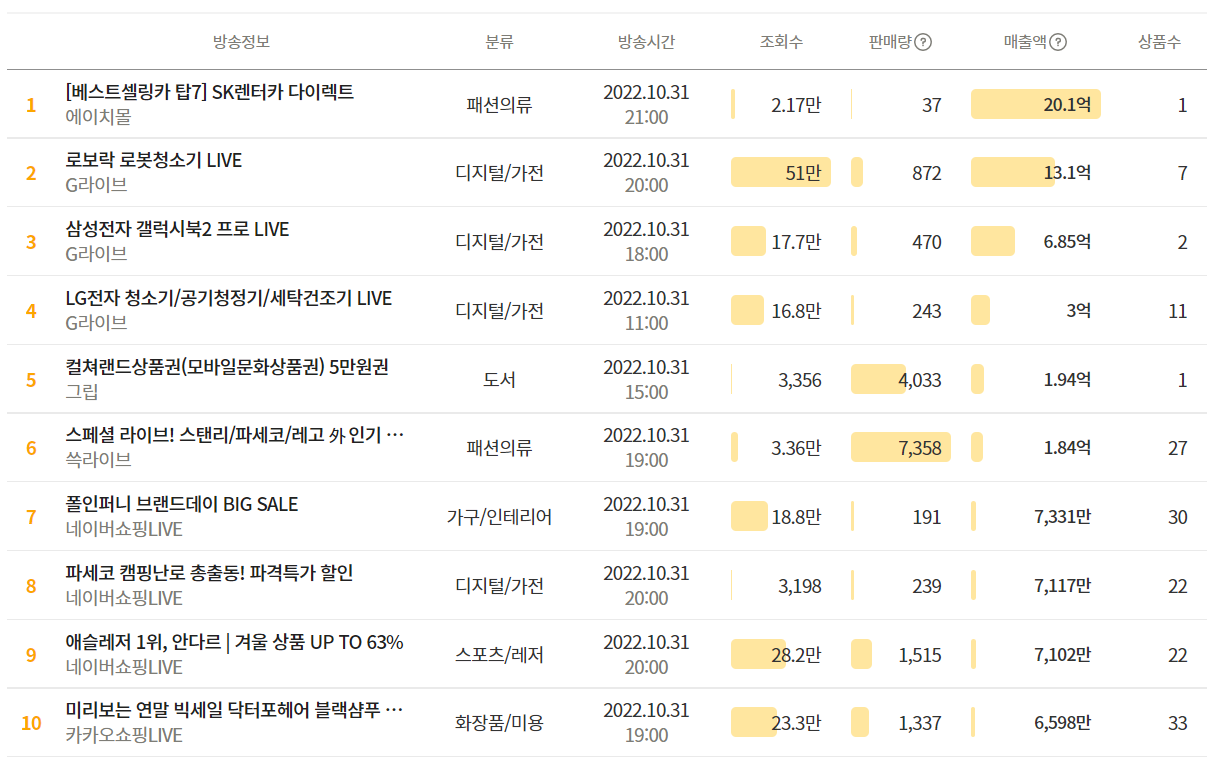The height and width of the screenshot is (770, 1216).
Task: Click the product count 33
Action: (1178, 723)
